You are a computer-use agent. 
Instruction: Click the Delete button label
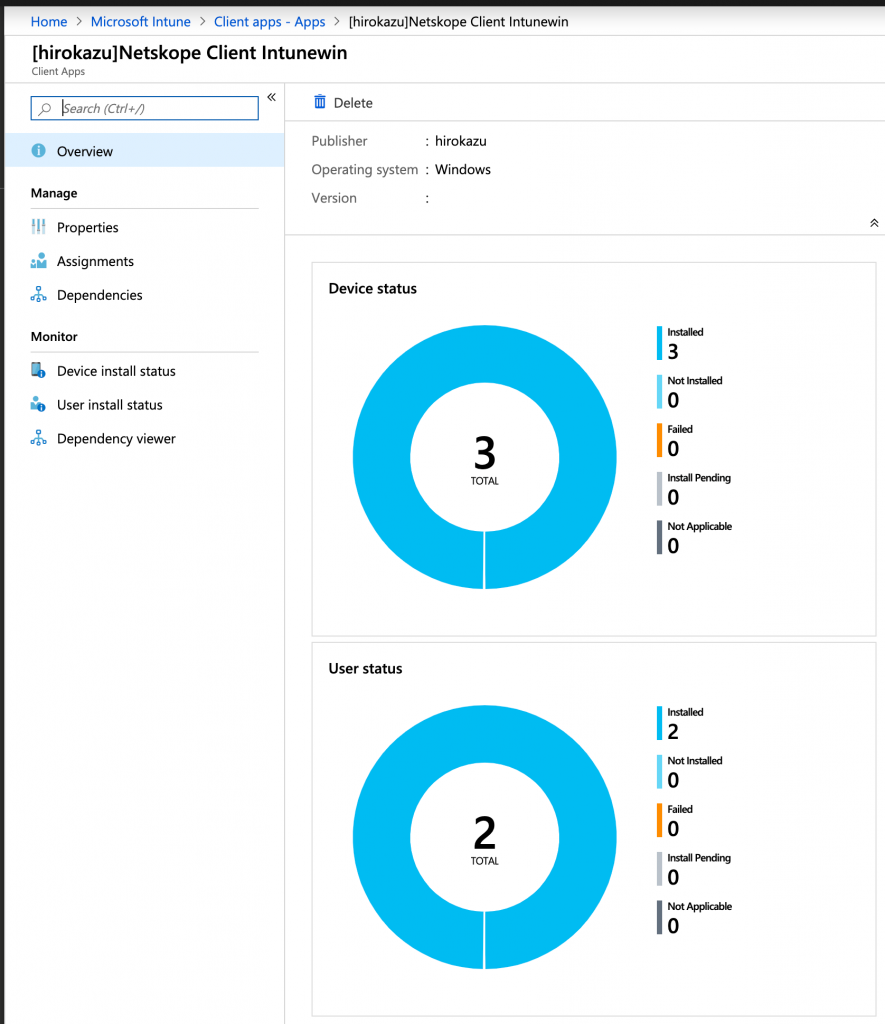pos(353,103)
